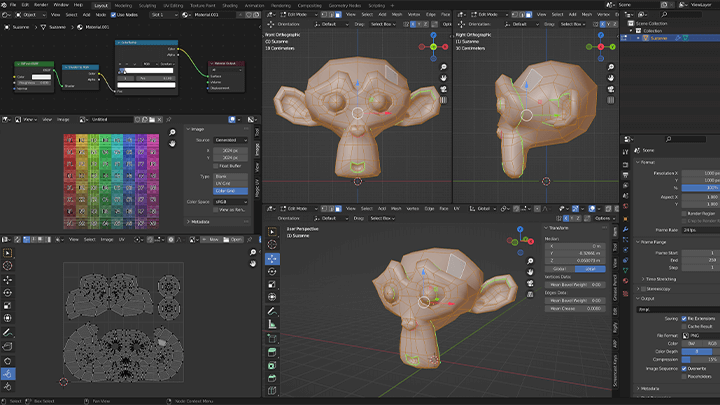
Task: Select the Cursor tool in 3D viewport toolbar
Action: (x=272, y=245)
